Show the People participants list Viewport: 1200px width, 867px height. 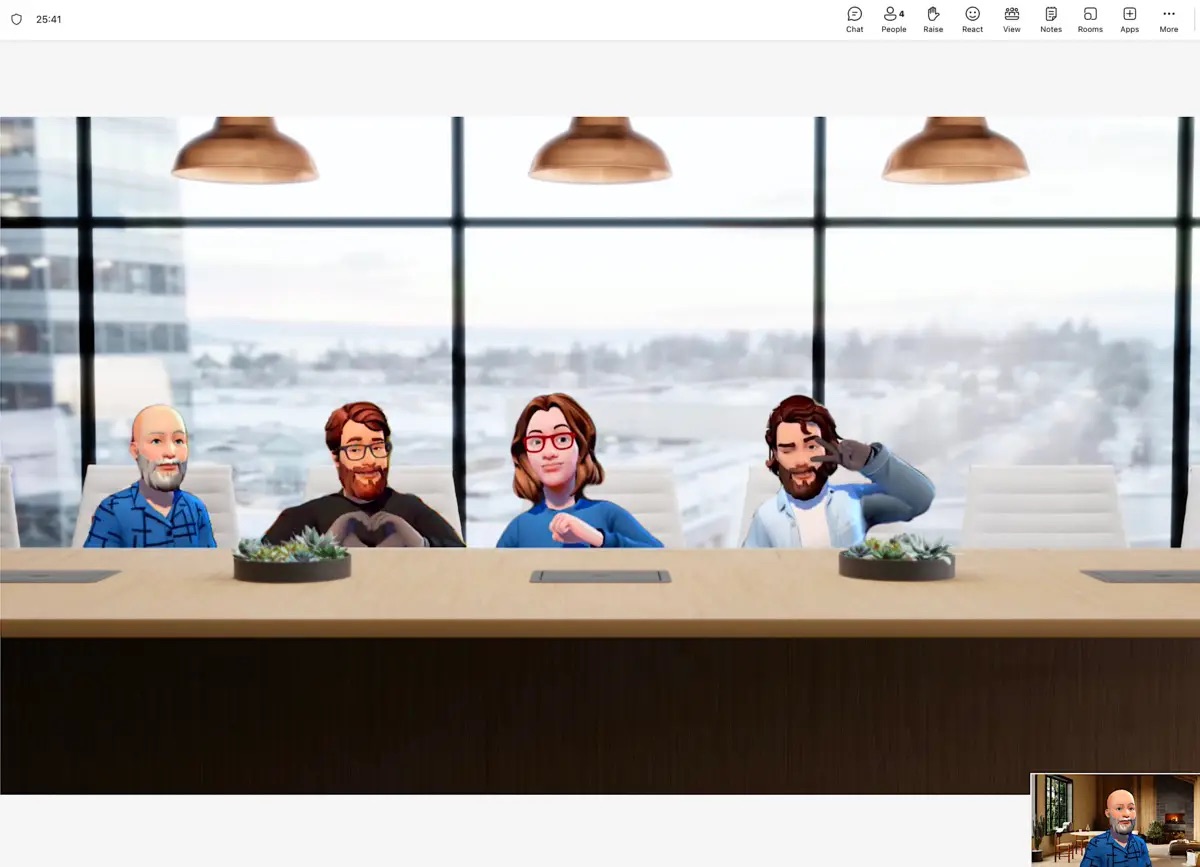tap(894, 19)
